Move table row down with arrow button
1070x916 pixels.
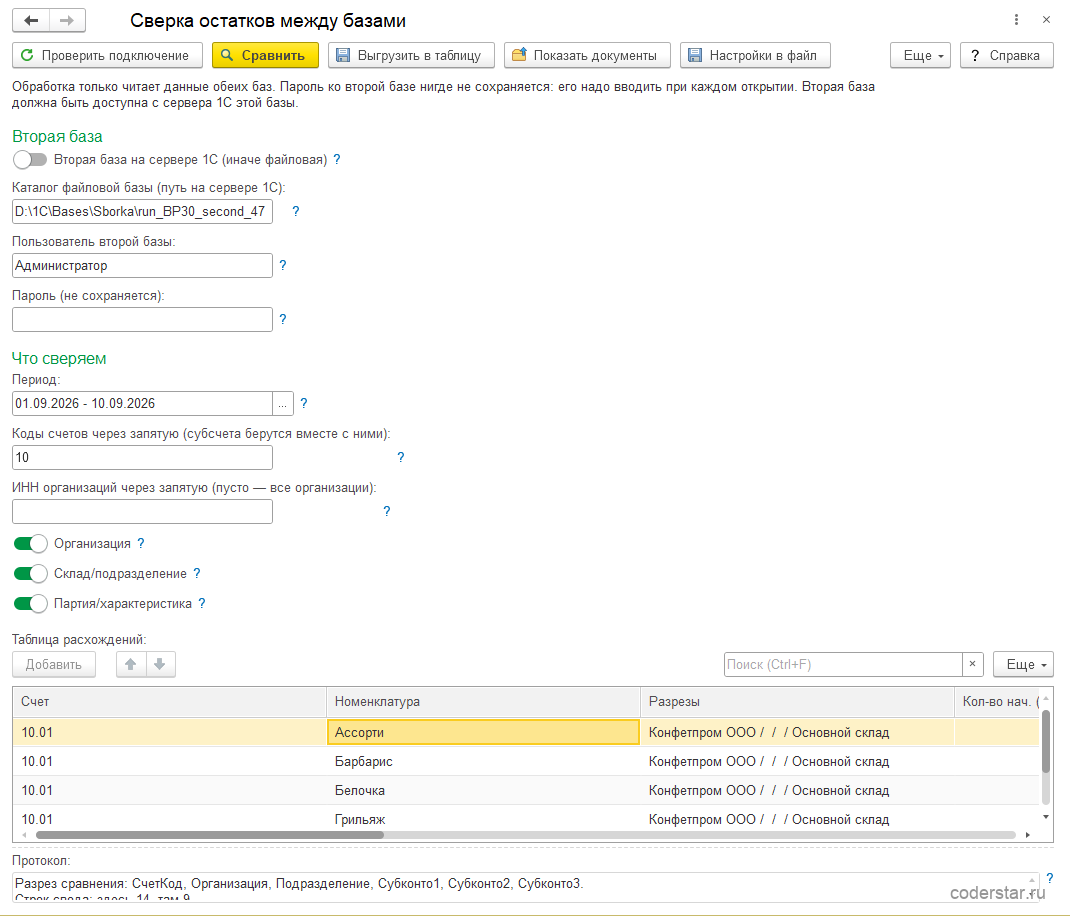pos(160,664)
